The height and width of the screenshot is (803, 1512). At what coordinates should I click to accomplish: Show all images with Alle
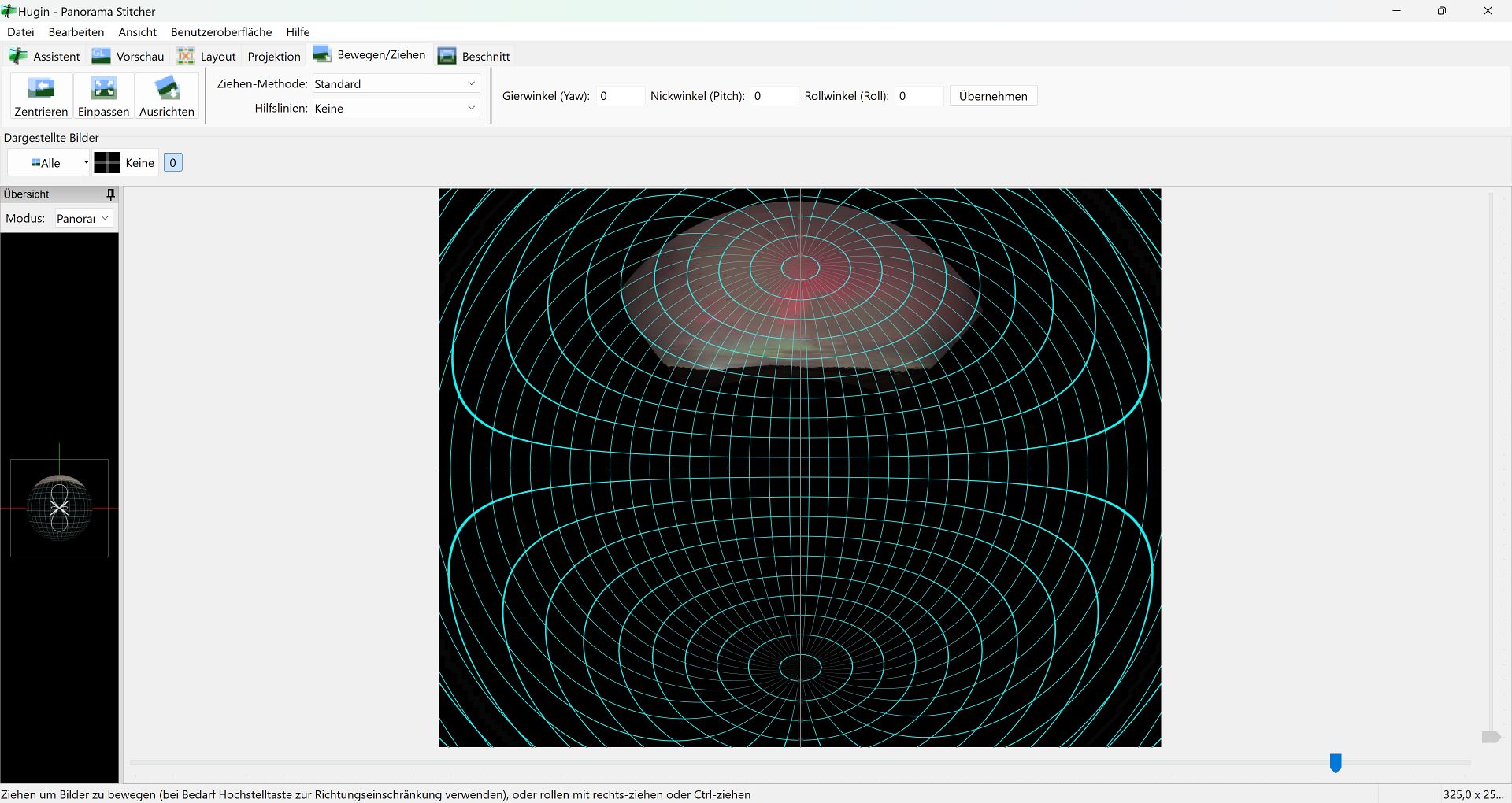click(46, 163)
